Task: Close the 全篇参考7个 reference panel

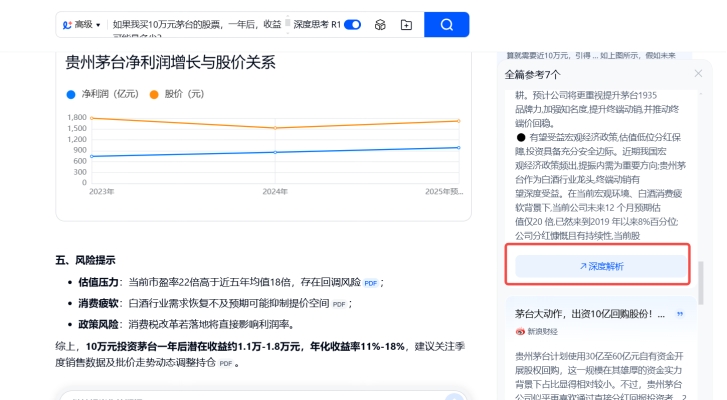Action: 698,74
